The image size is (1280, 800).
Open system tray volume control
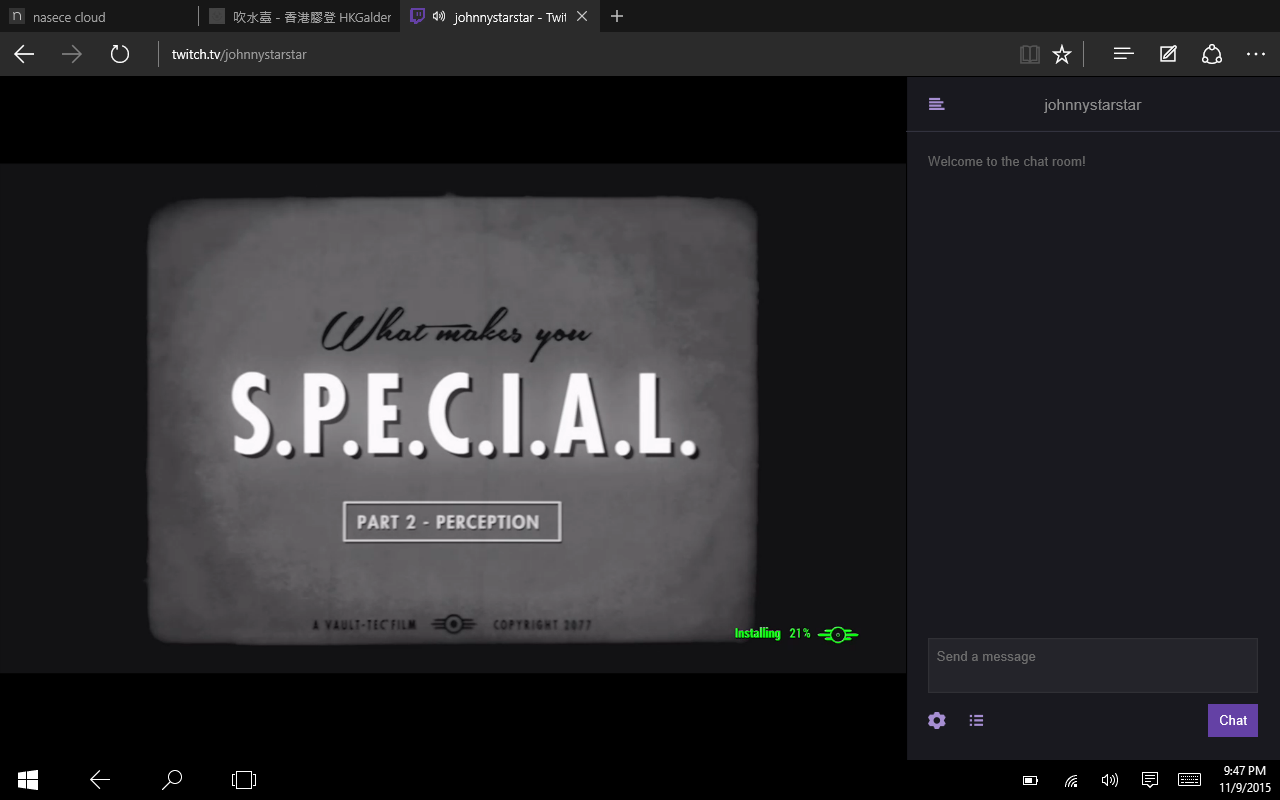pyautogui.click(x=1109, y=780)
